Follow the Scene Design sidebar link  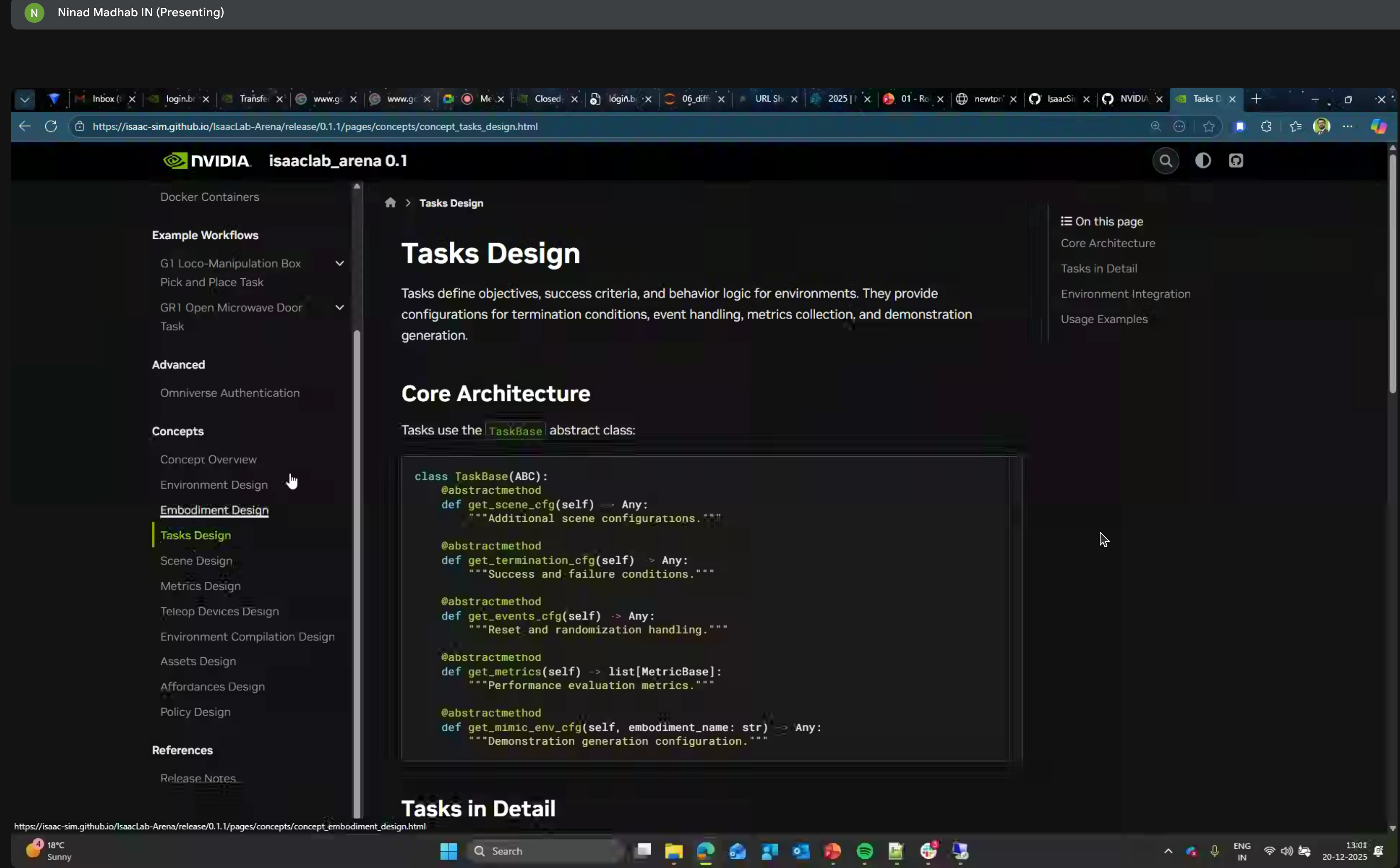[196, 560]
